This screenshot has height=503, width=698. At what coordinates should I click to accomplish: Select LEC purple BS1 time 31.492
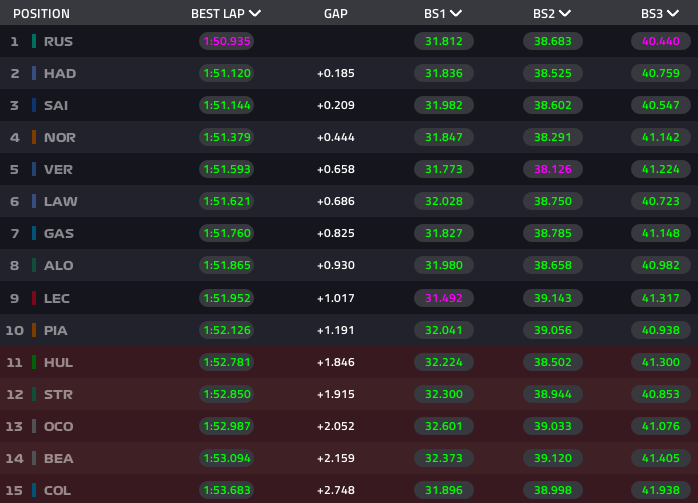(444, 298)
